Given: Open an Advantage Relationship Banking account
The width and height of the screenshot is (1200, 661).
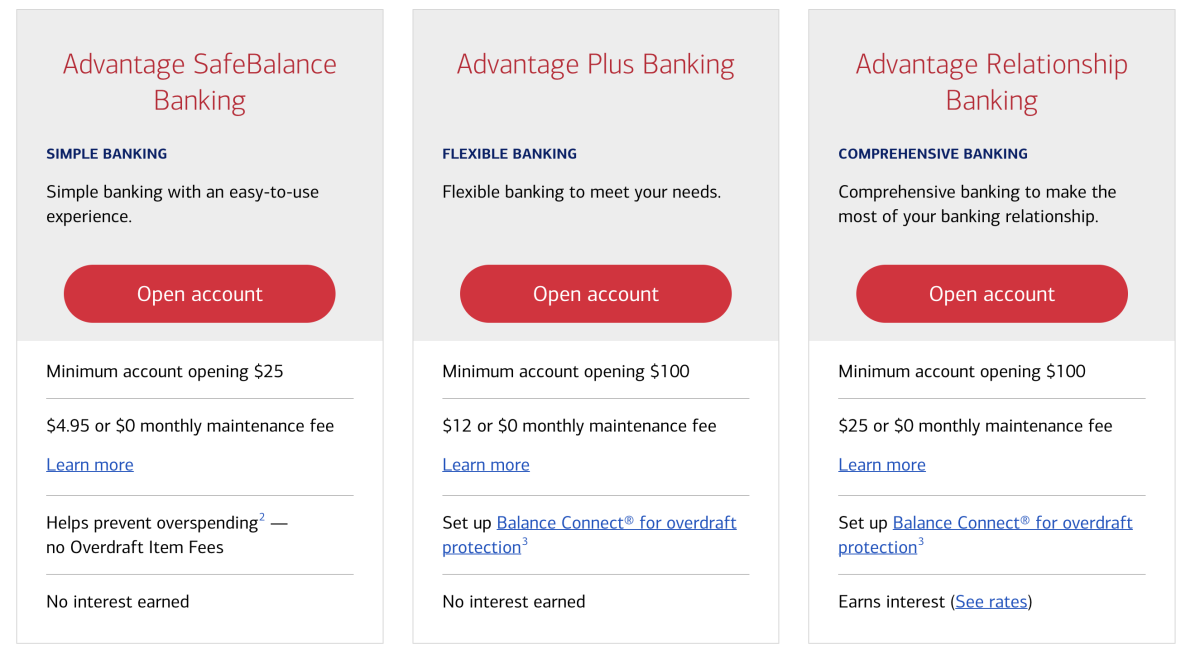Looking at the screenshot, I should [992, 294].
